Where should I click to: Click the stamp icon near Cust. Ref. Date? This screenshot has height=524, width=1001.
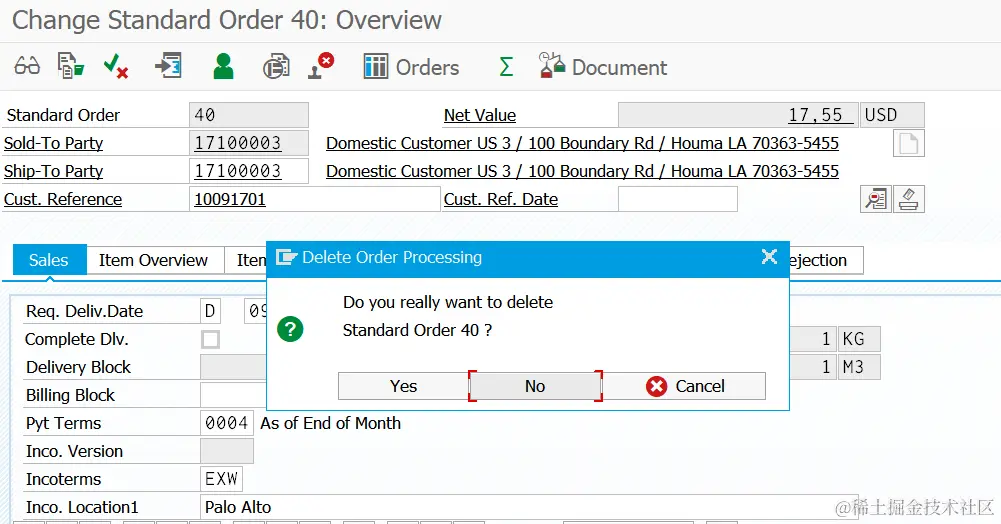point(908,199)
